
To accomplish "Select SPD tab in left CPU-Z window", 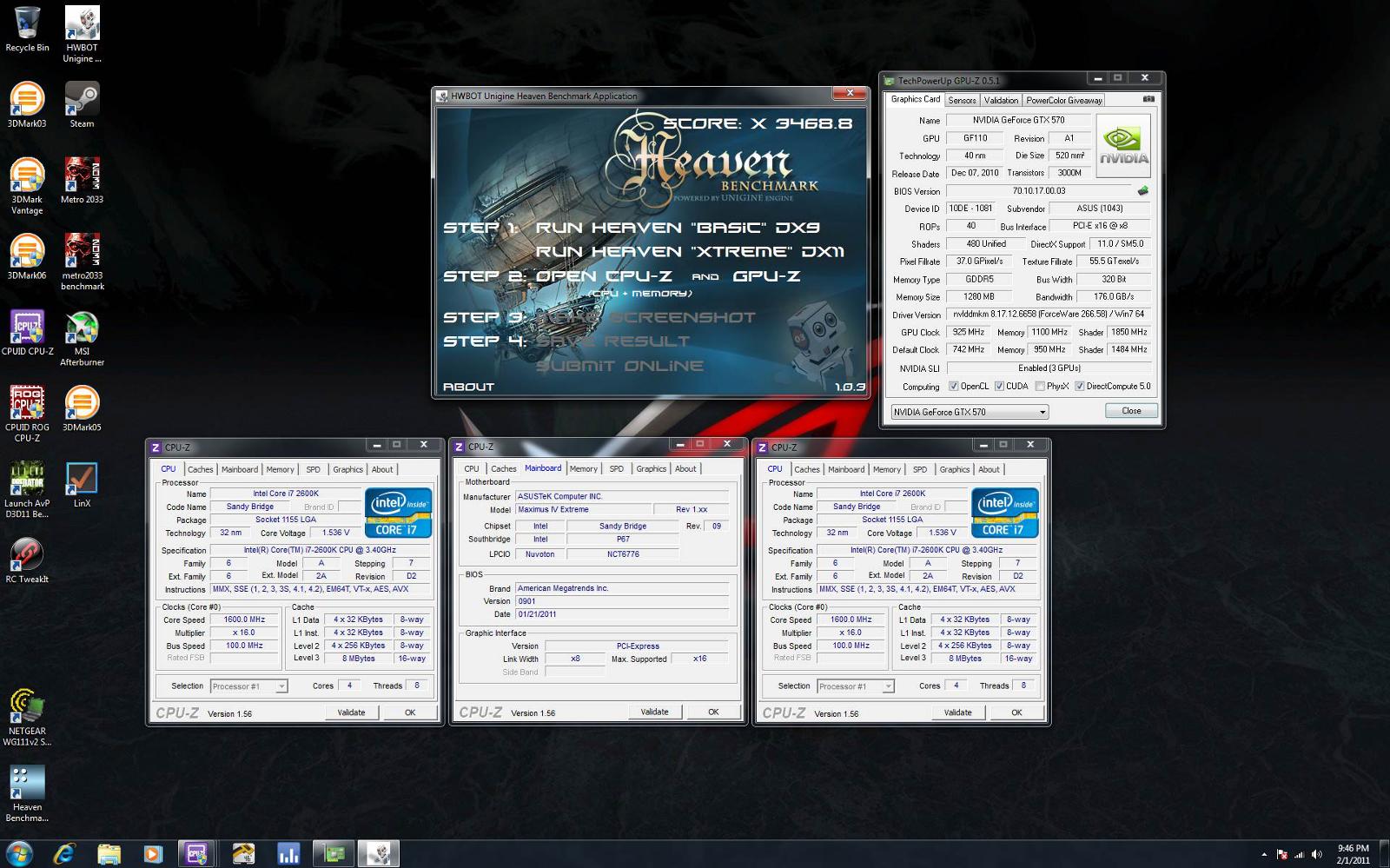I will [x=314, y=470].
